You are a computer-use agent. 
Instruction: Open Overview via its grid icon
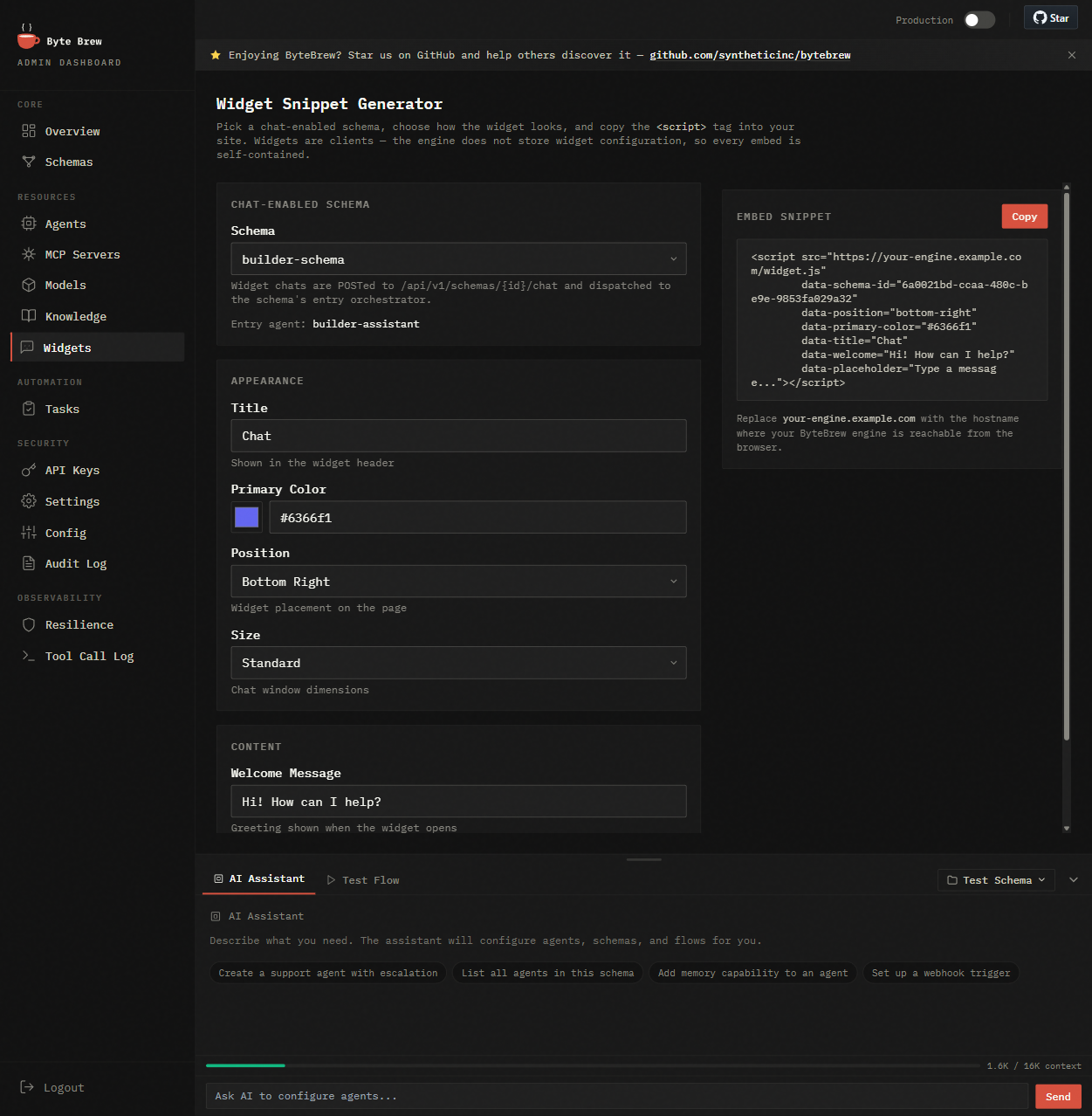click(29, 131)
